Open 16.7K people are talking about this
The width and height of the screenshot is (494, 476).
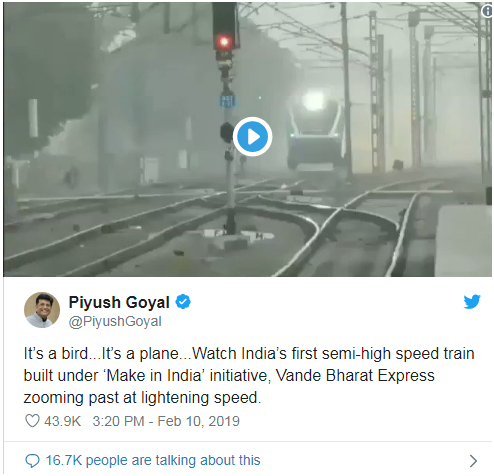tap(153, 460)
